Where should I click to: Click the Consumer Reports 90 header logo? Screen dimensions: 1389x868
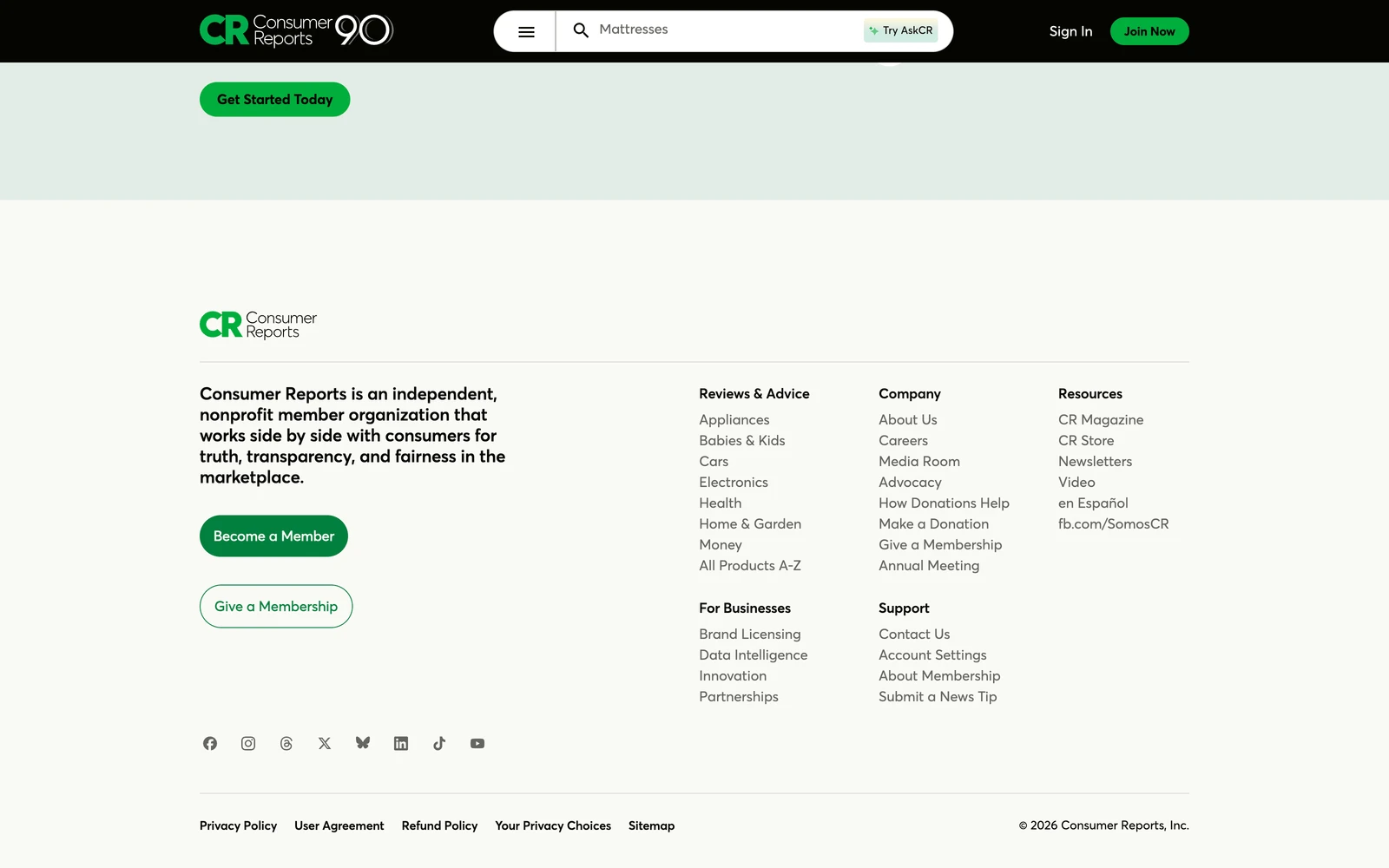coord(296,30)
